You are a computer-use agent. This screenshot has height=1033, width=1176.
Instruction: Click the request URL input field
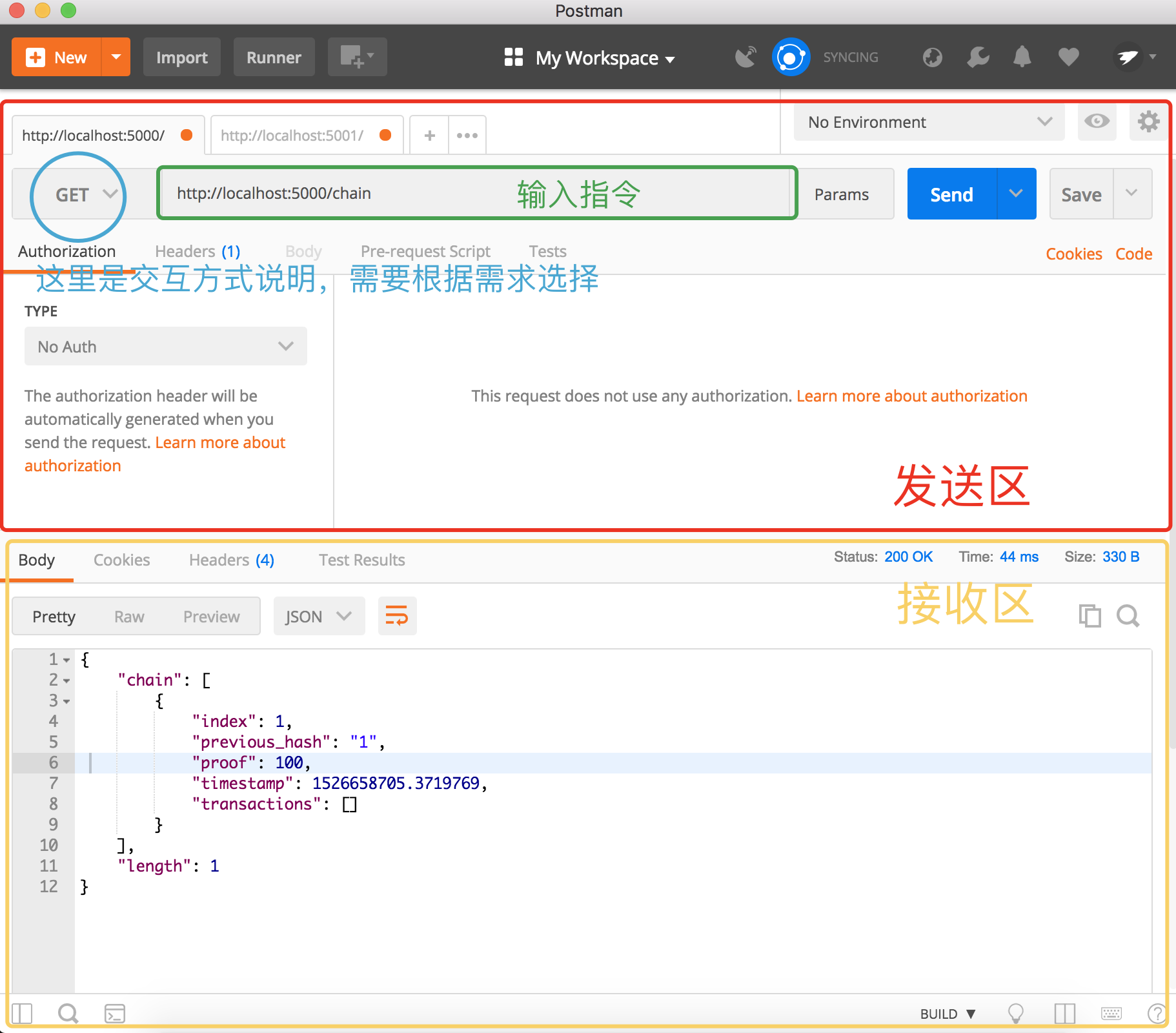477,193
